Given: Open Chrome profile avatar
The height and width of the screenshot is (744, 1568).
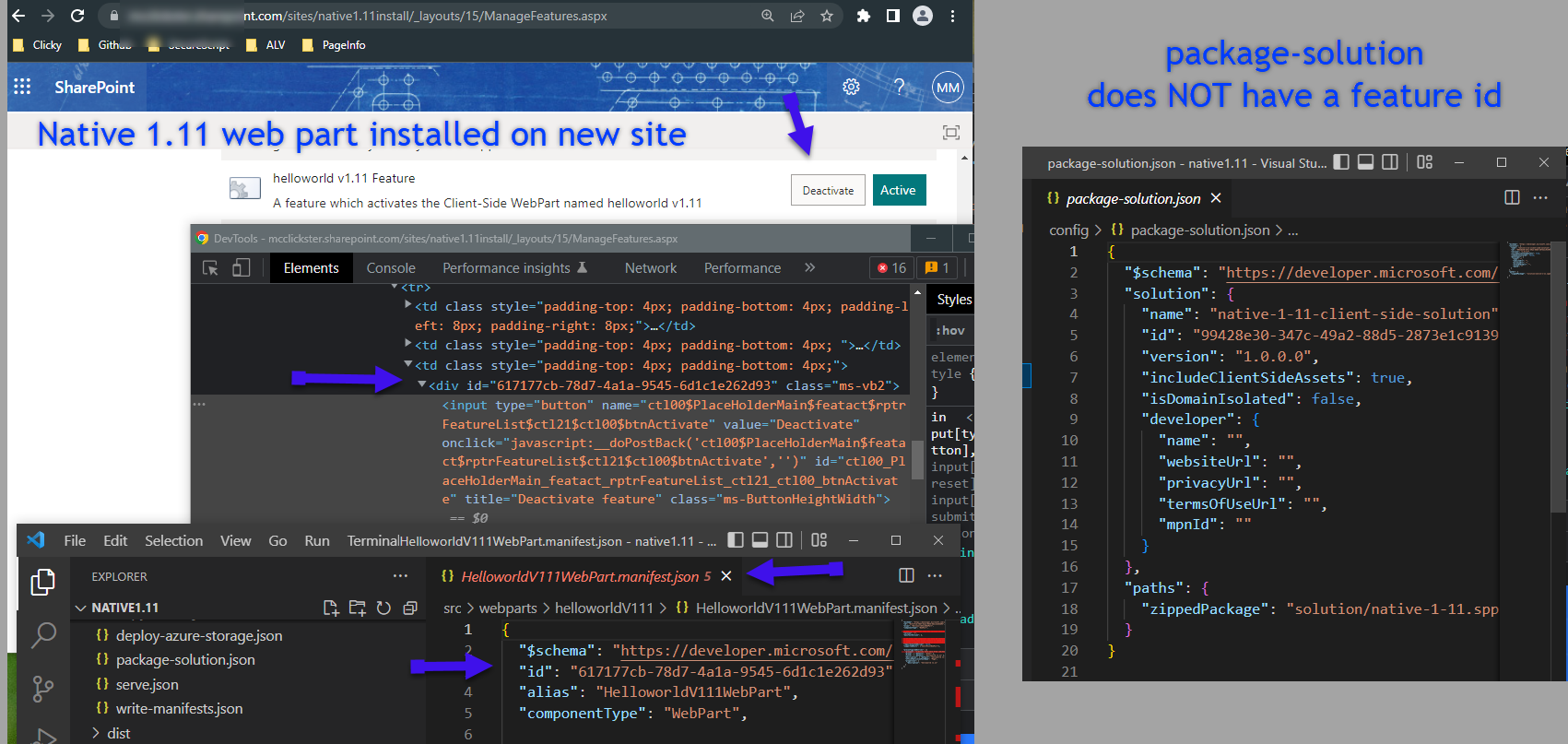Looking at the screenshot, I should [923, 16].
